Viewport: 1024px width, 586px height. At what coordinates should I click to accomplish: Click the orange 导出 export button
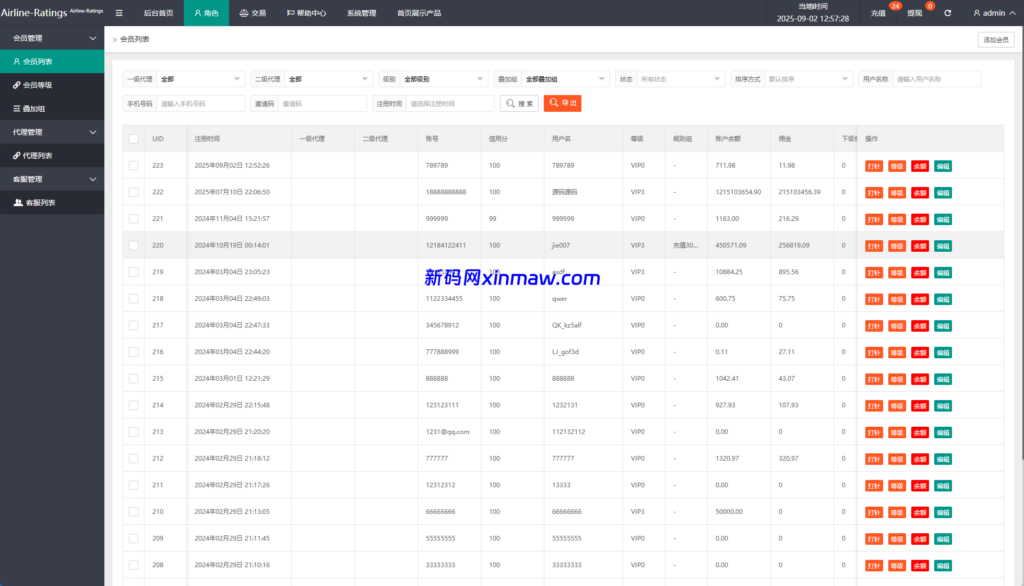[563, 102]
